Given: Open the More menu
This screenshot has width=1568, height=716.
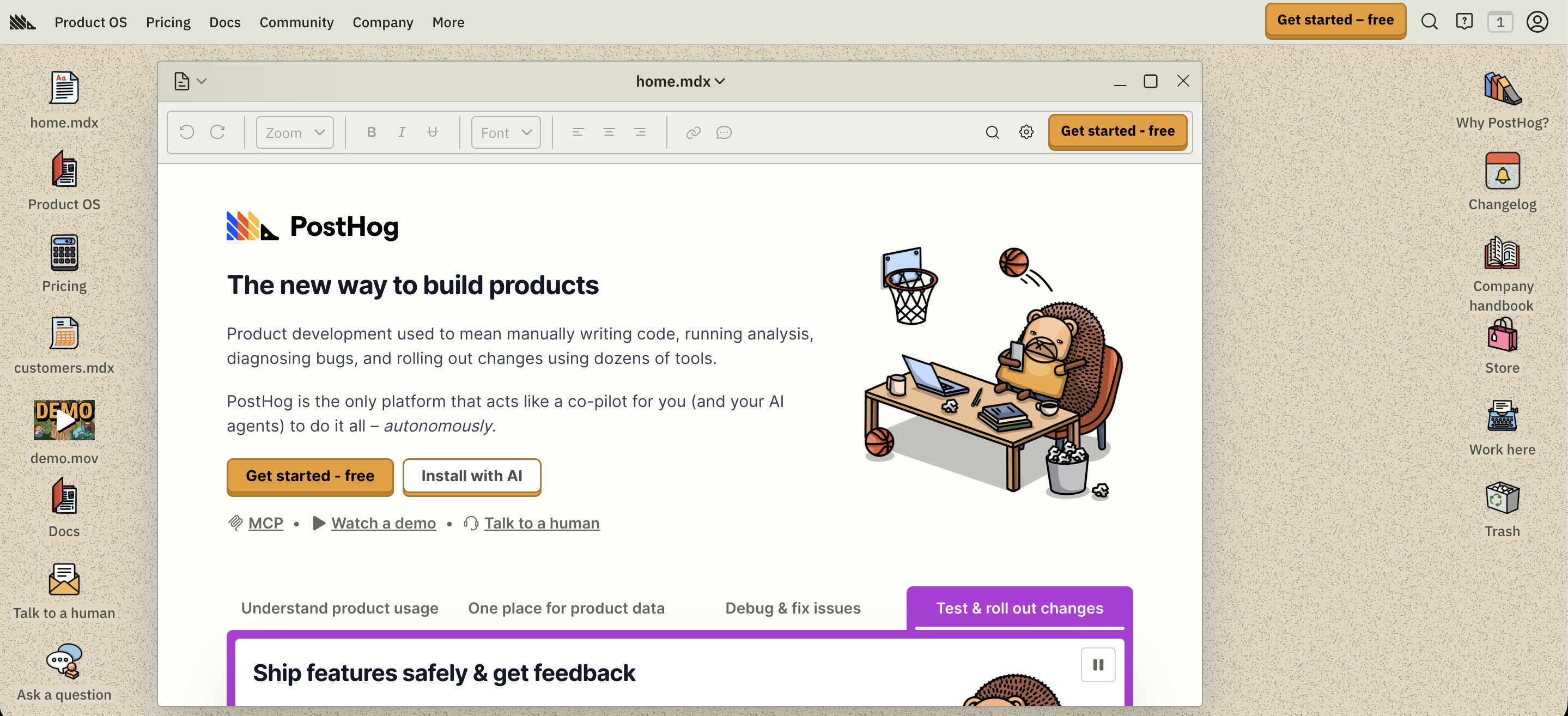Looking at the screenshot, I should 448,22.
